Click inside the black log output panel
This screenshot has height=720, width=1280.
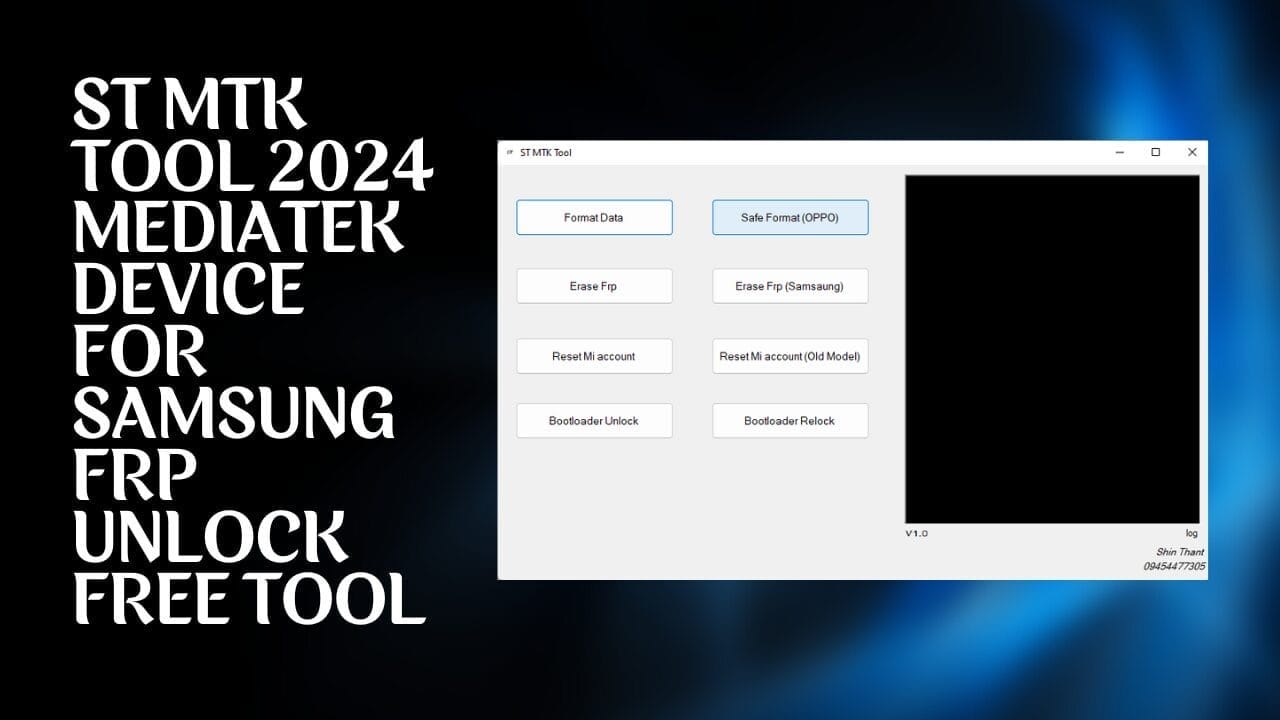[x=1052, y=349]
